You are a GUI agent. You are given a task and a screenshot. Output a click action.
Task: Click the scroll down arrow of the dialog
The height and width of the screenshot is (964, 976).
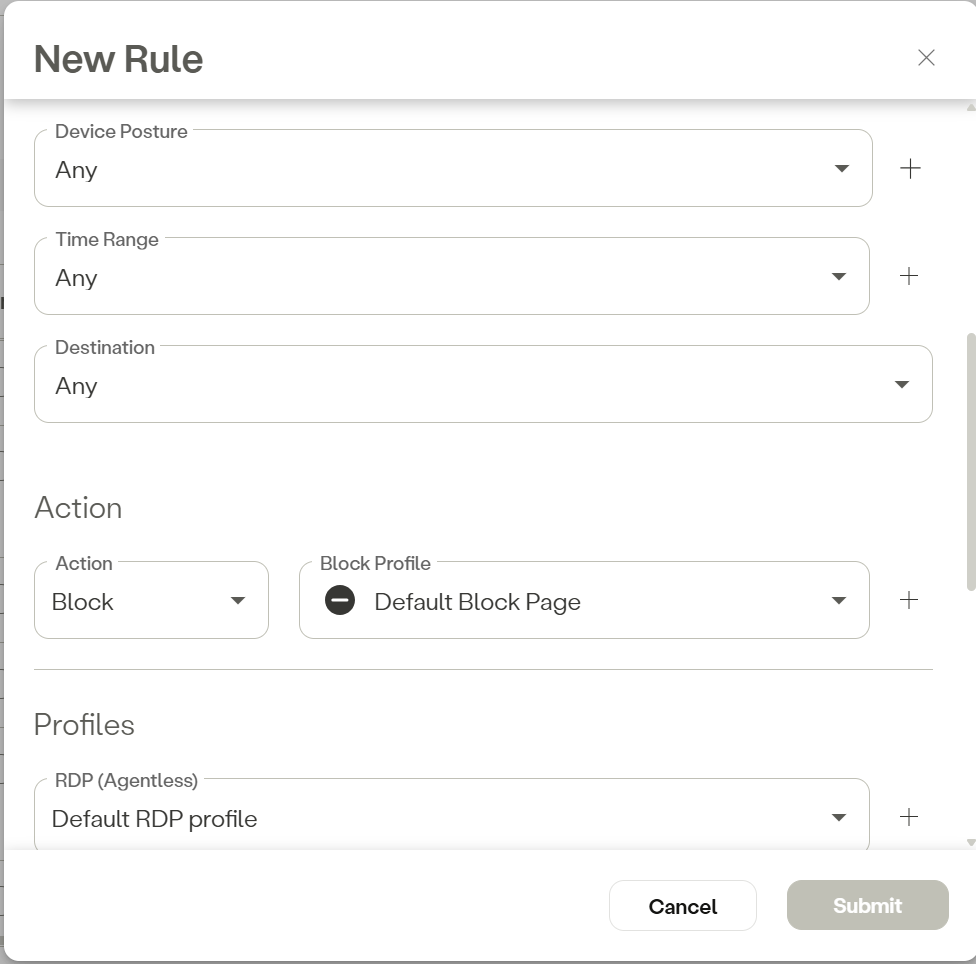click(x=970, y=843)
